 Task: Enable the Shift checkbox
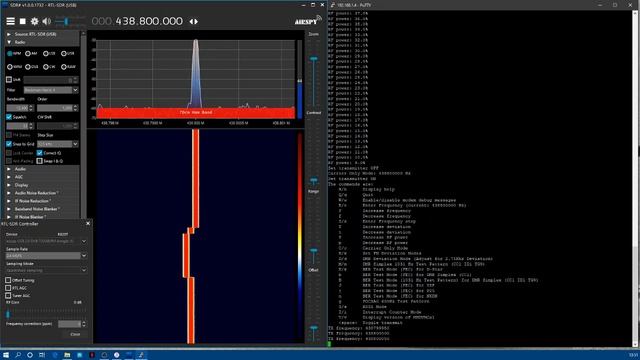pos(9,80)
